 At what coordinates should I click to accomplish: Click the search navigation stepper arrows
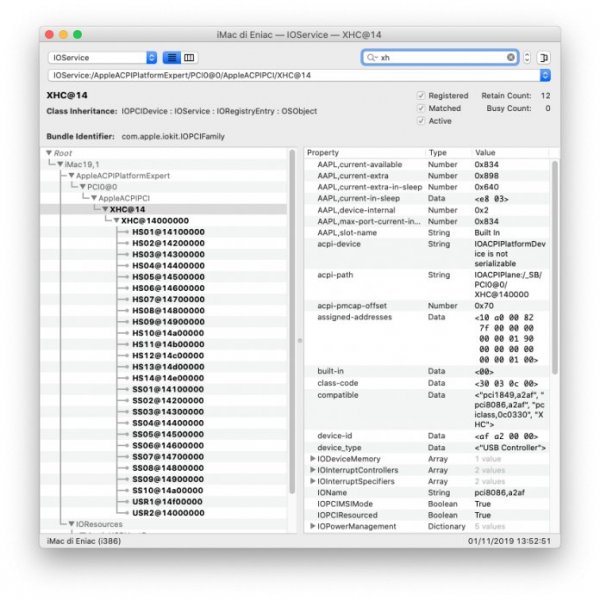click(527, 58)
